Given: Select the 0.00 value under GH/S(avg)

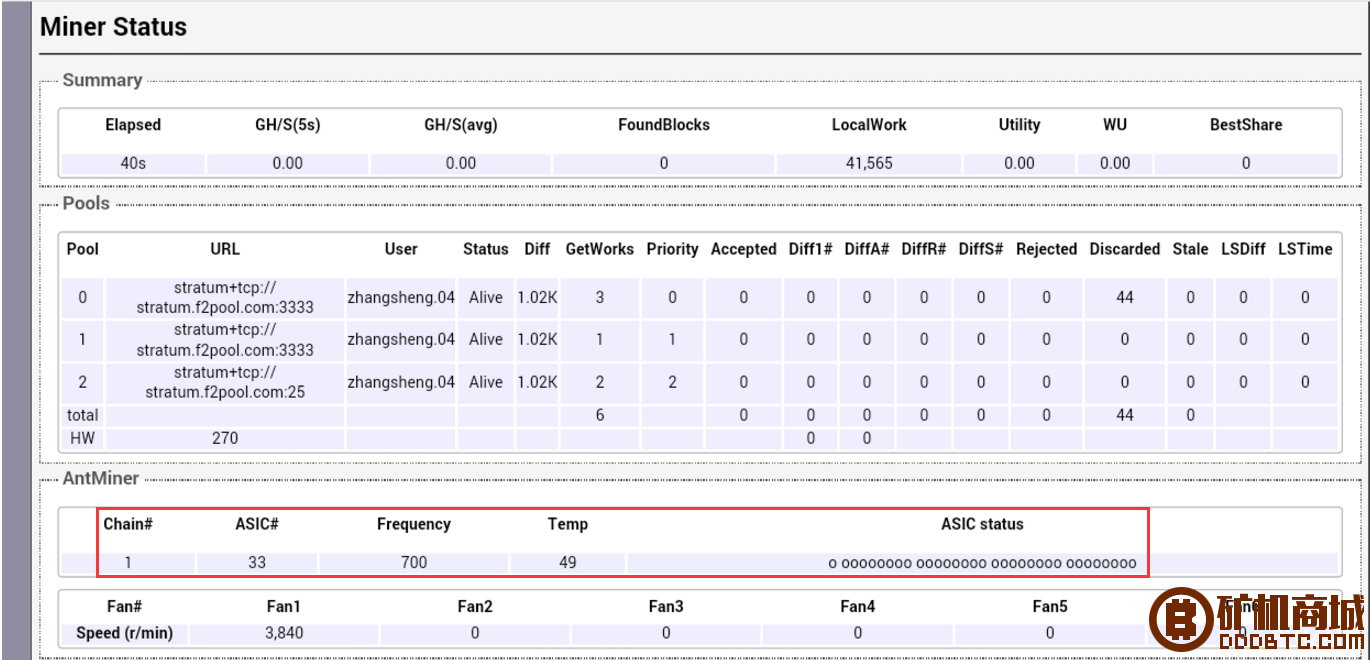Looking at the screenshot, I should click(x=461, y=163).
